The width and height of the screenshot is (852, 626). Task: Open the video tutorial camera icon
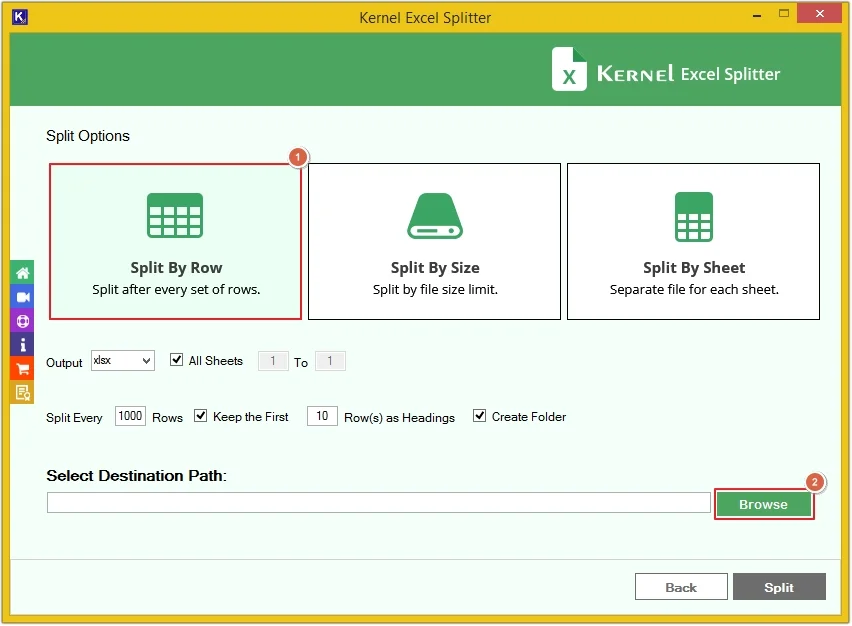pyautogui.click(x=22, y=297)
